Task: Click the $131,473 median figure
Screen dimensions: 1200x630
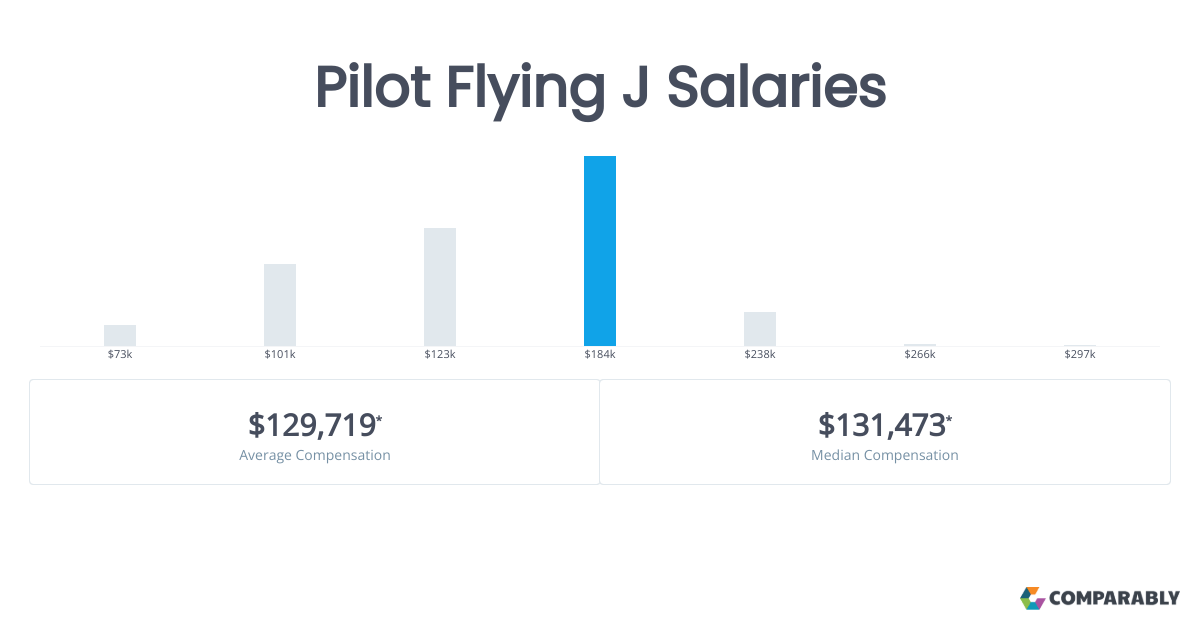Action: click(881, 425)
